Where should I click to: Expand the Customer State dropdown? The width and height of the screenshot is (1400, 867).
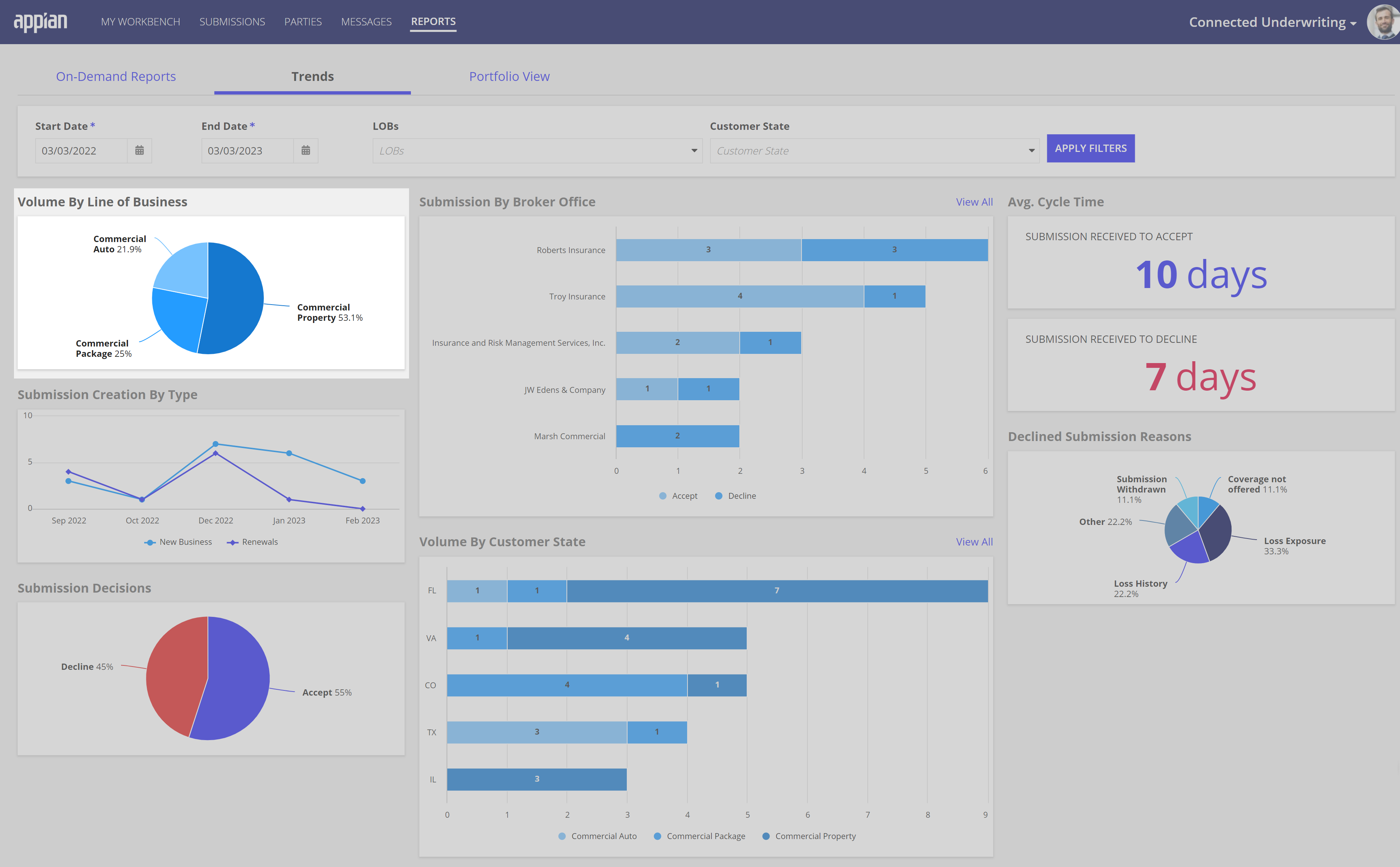[874, 151]
